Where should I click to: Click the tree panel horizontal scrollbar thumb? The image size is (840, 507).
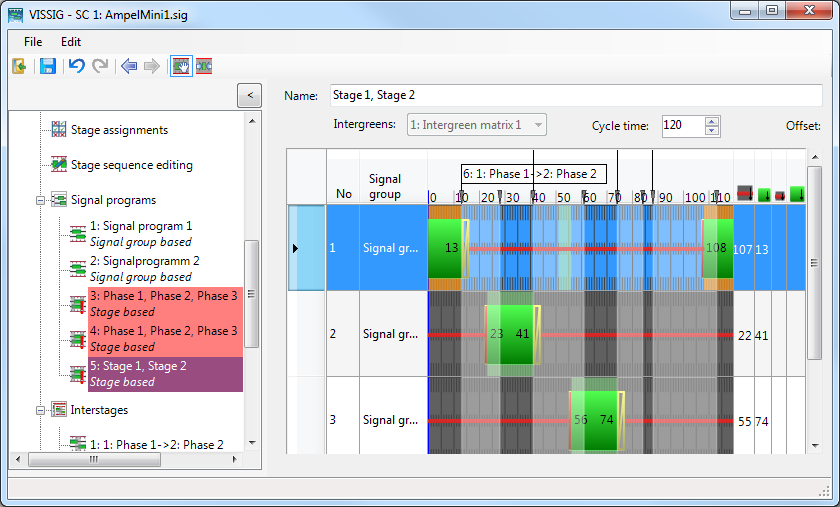[120, 460]
